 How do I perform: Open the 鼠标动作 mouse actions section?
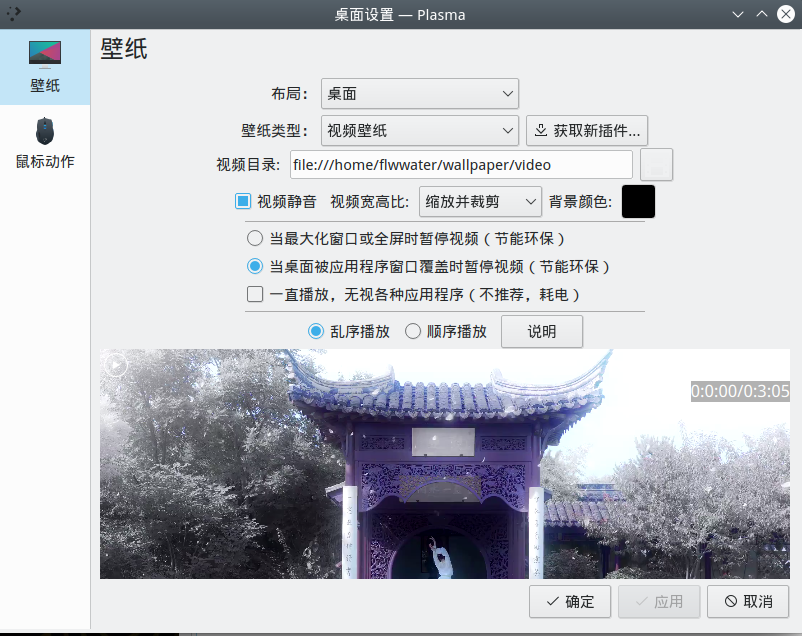(45, 143)
